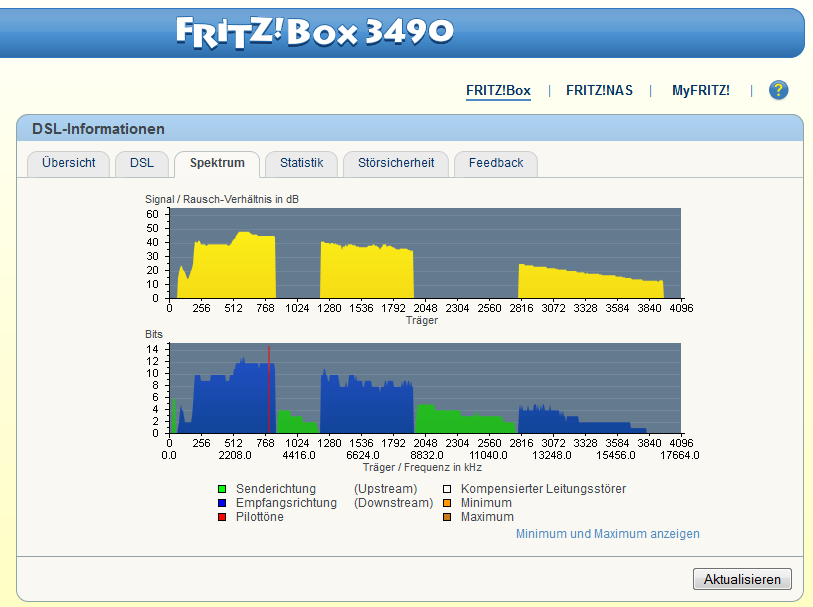Switch to the Statistik tab

302,163
